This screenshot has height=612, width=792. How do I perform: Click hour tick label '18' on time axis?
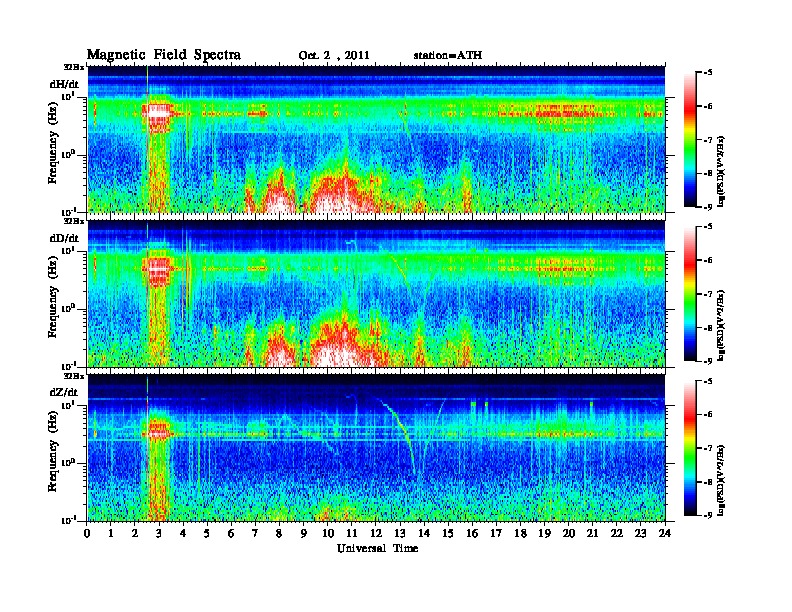[520, 533]
